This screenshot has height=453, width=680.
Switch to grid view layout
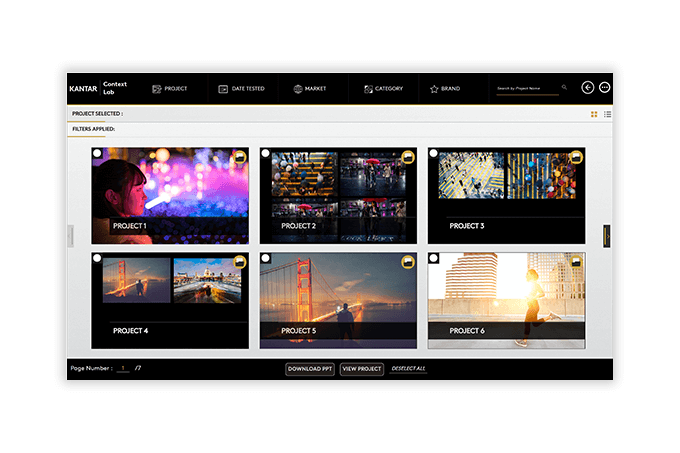tap(594, 115)
